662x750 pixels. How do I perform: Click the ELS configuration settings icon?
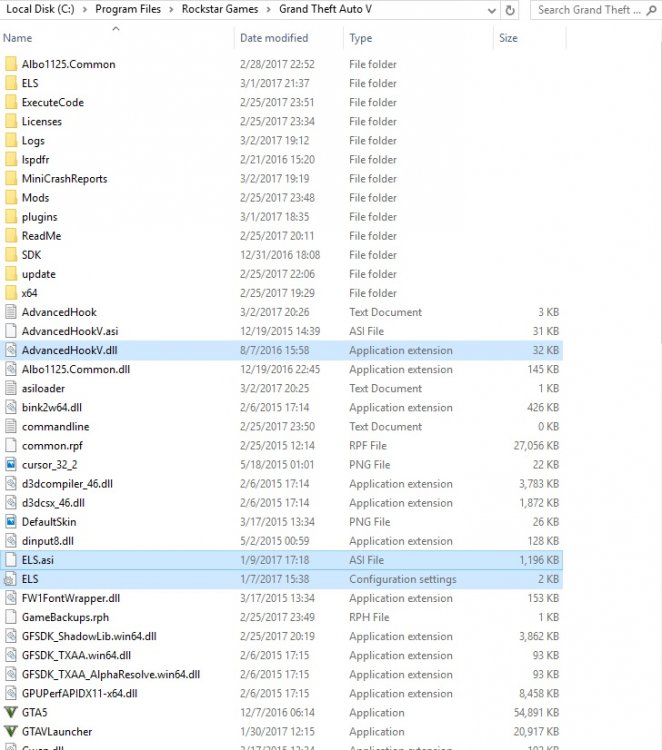(10, 579)
